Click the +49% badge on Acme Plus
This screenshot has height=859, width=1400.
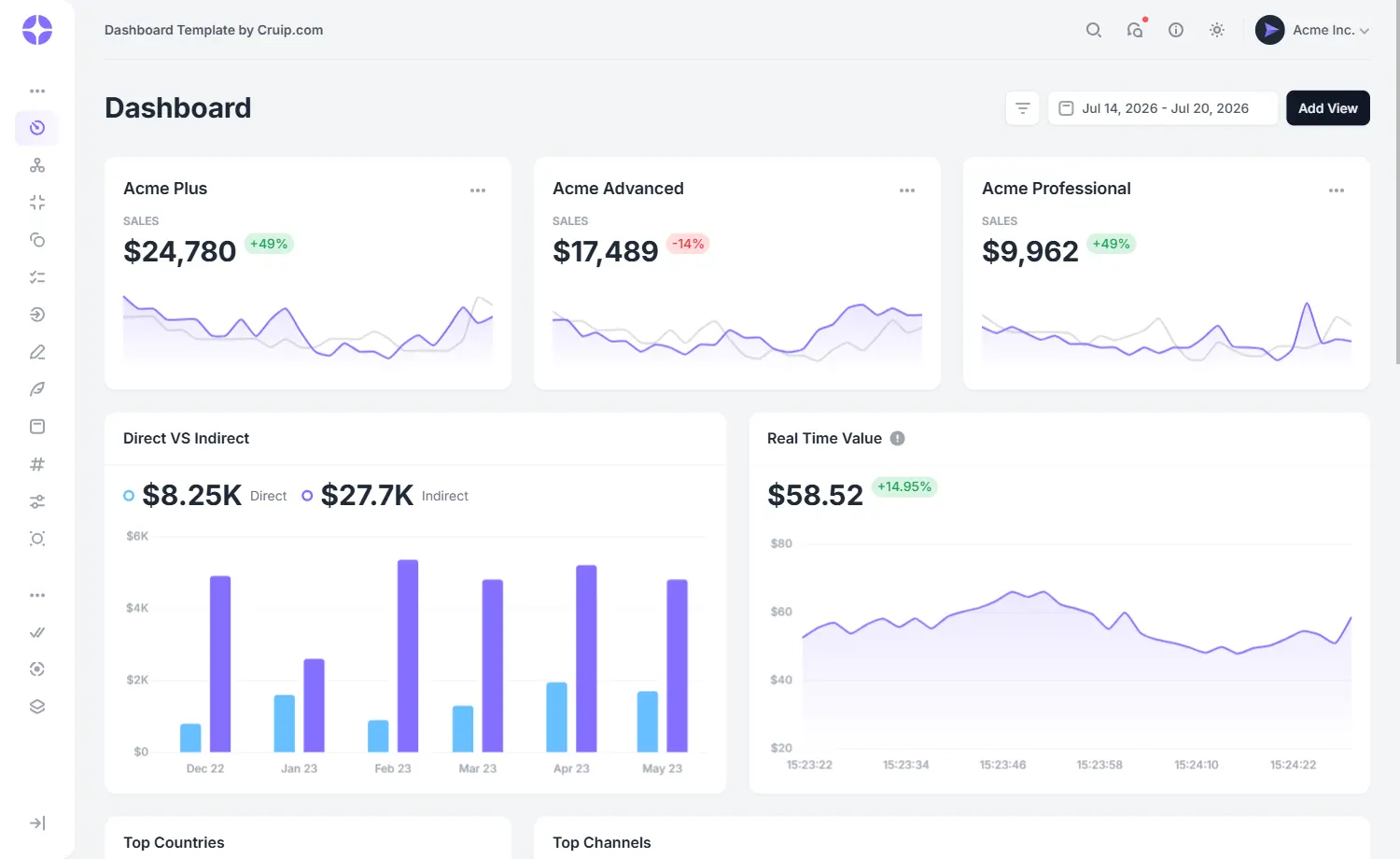point(269,244)
